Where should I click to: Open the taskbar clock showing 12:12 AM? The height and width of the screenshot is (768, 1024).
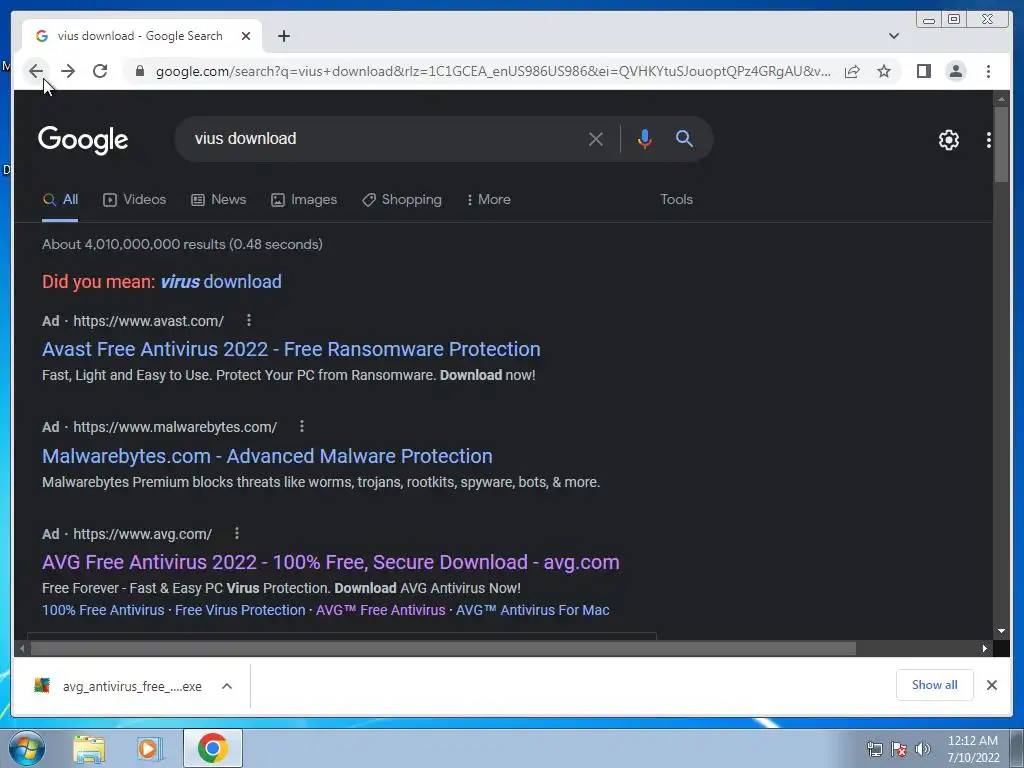[x=973, y=749]
